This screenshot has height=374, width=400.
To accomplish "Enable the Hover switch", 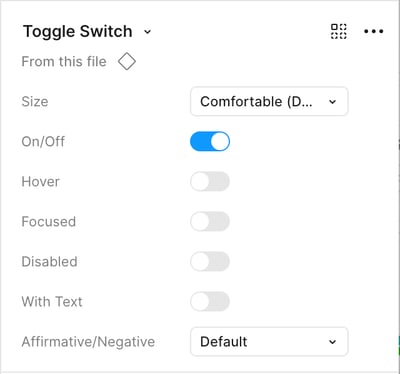I will [x=210, y=181].
